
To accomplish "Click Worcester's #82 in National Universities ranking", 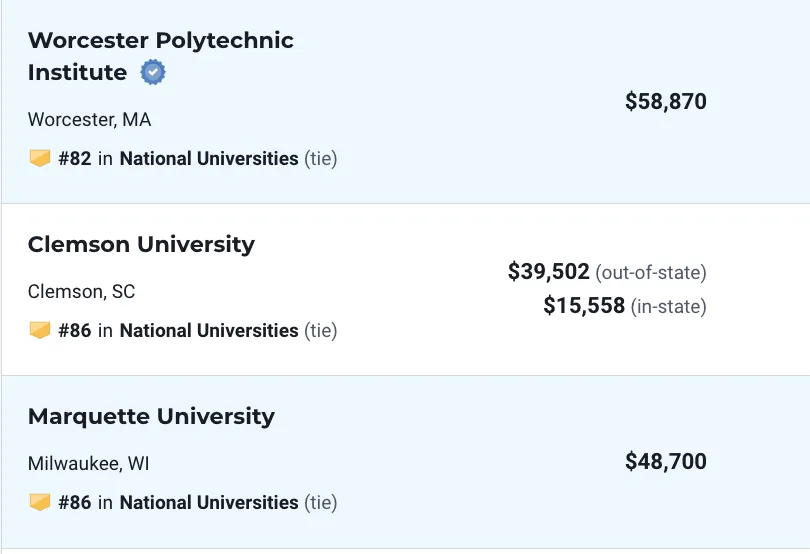I will [178, 158].
